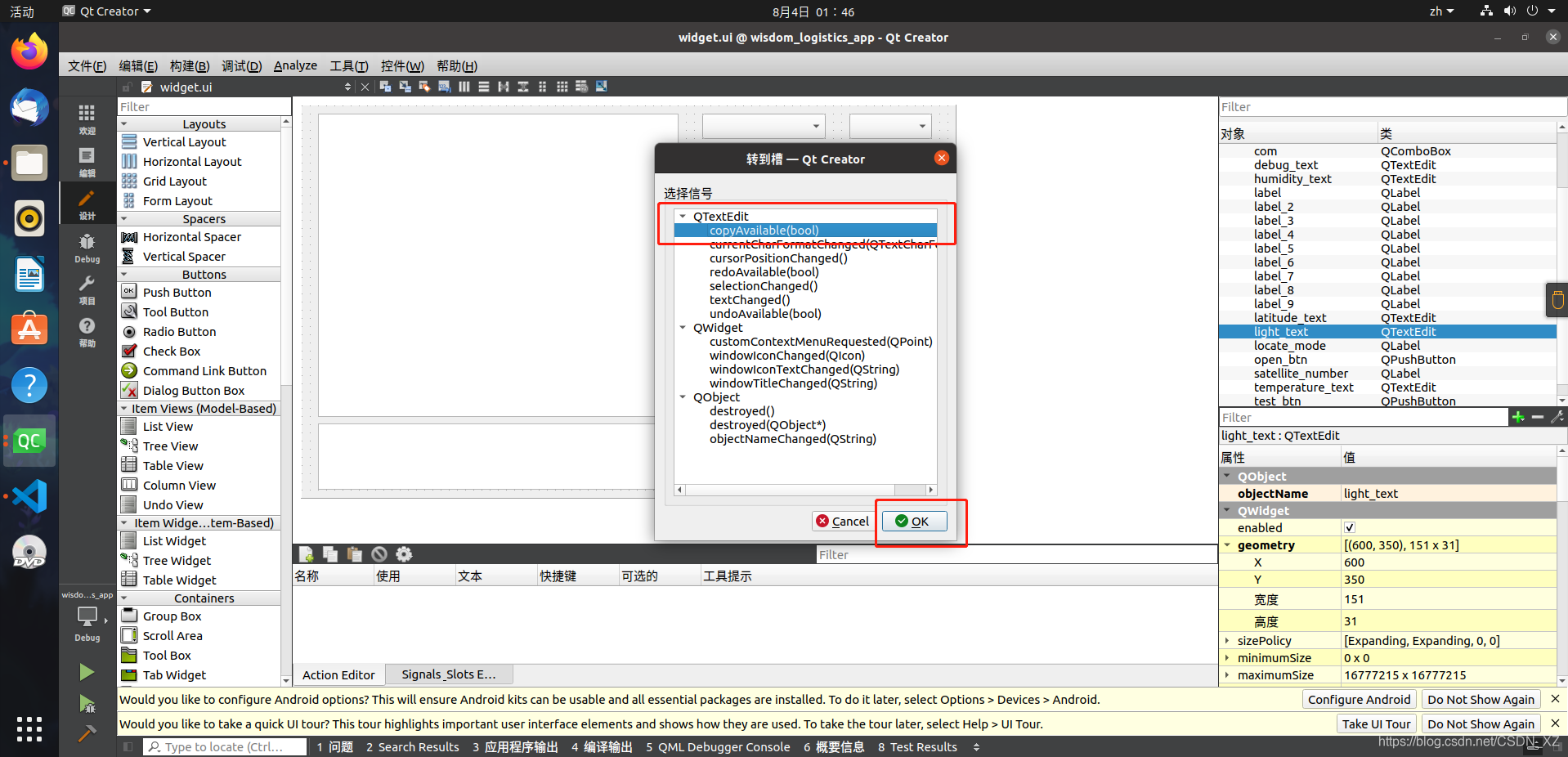Switch to the Signals_Slots Editor tab
This screenshot has height=757, width=1568.
[449, 674]
